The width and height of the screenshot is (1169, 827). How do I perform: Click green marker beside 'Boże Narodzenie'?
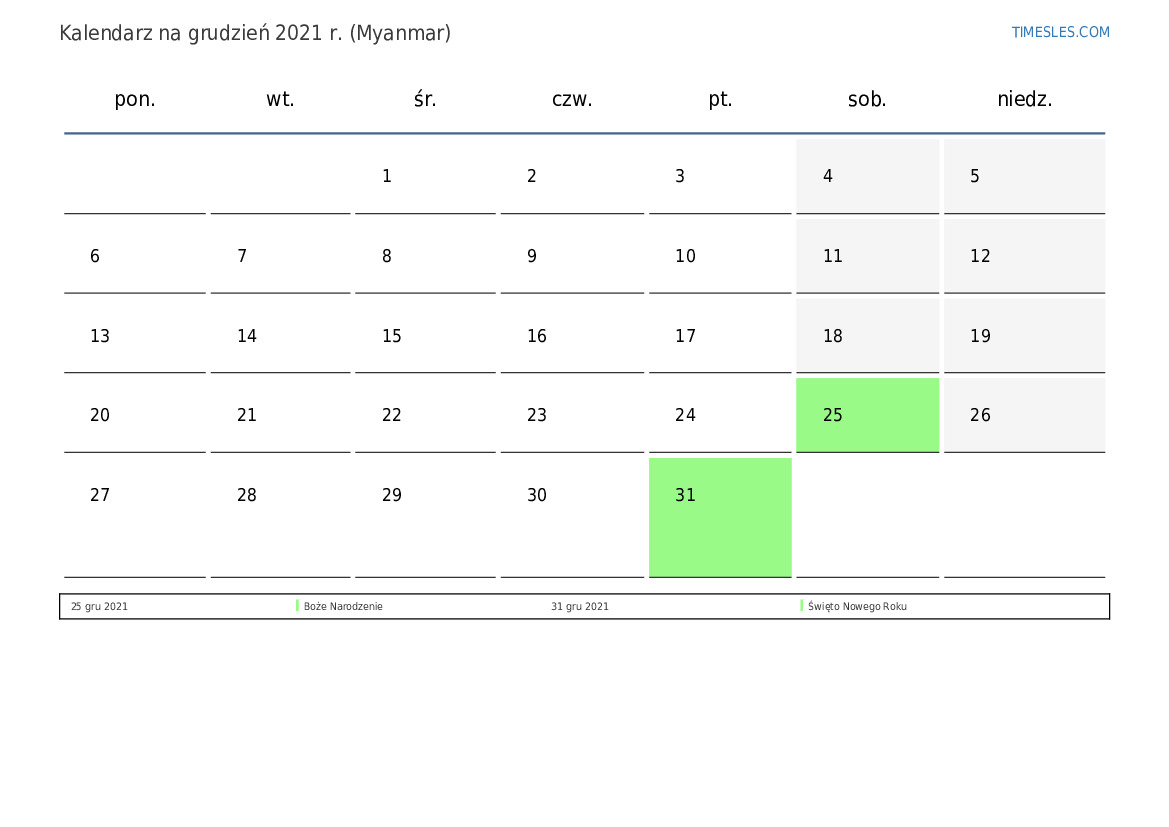click(297, 606)
